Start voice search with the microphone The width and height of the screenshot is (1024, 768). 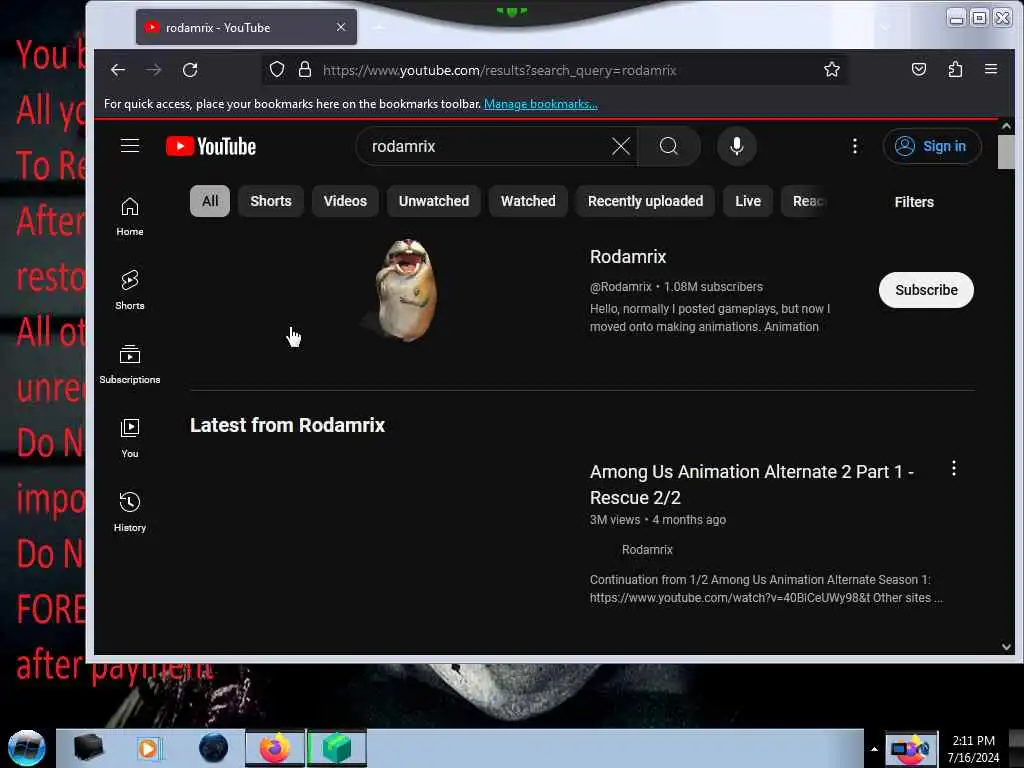[737, 146]
